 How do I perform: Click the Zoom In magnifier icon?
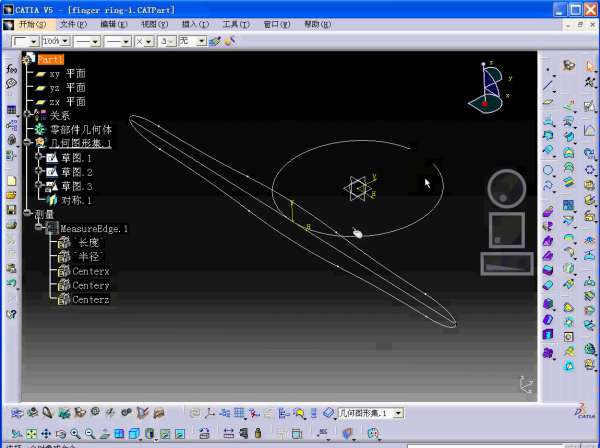(x=76, y=434)
